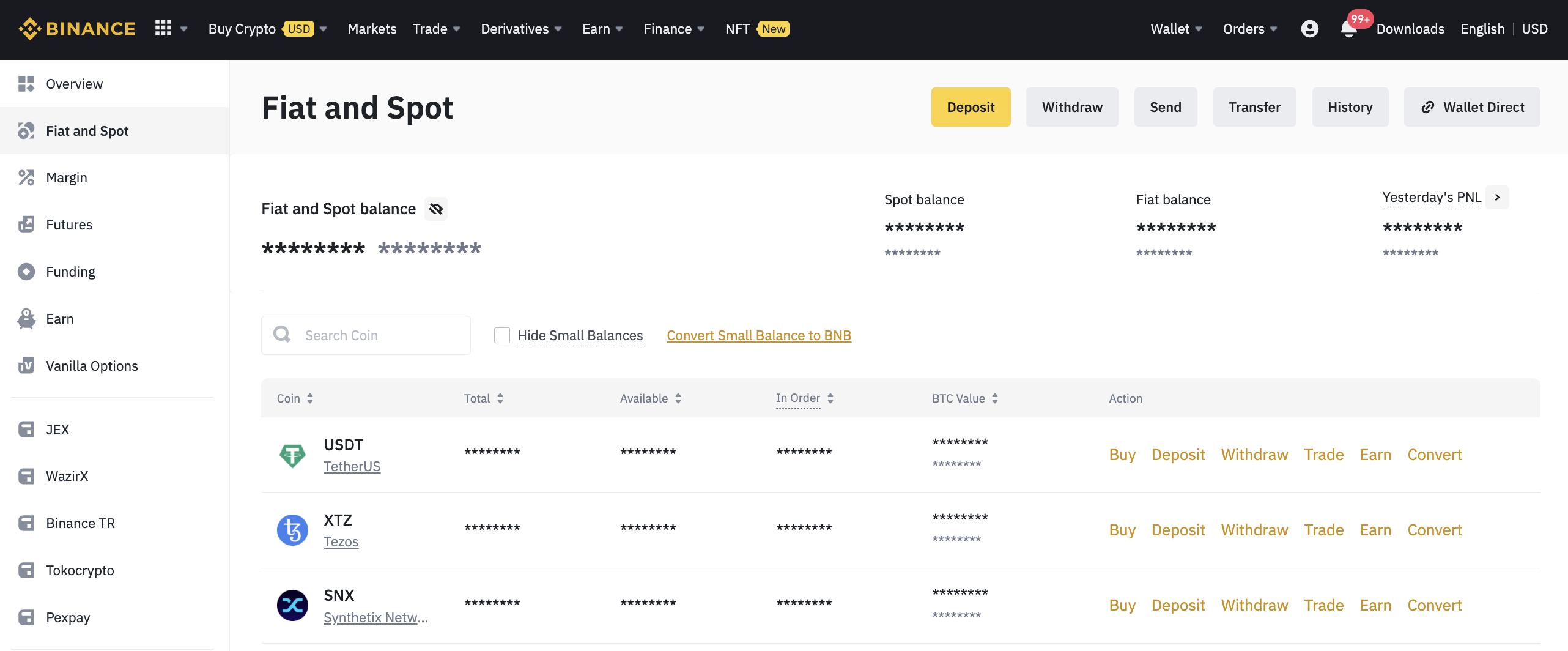Expand the Finance dropdown menu
This screenshot has height=651, width=1568.
pyautogui.click(x=701, y=29)
